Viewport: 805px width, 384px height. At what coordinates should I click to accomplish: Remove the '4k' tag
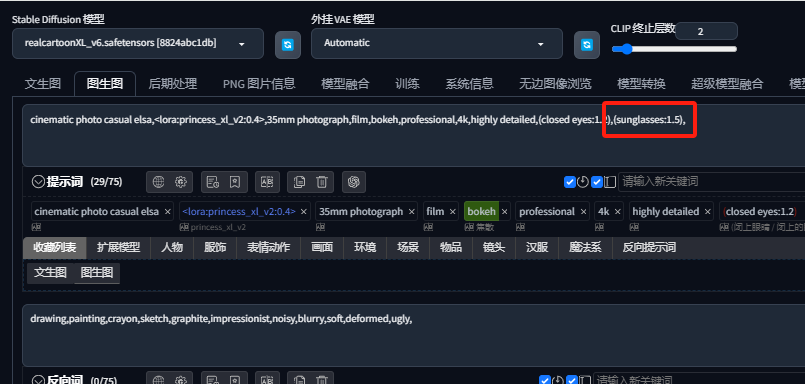coord(618,212)
